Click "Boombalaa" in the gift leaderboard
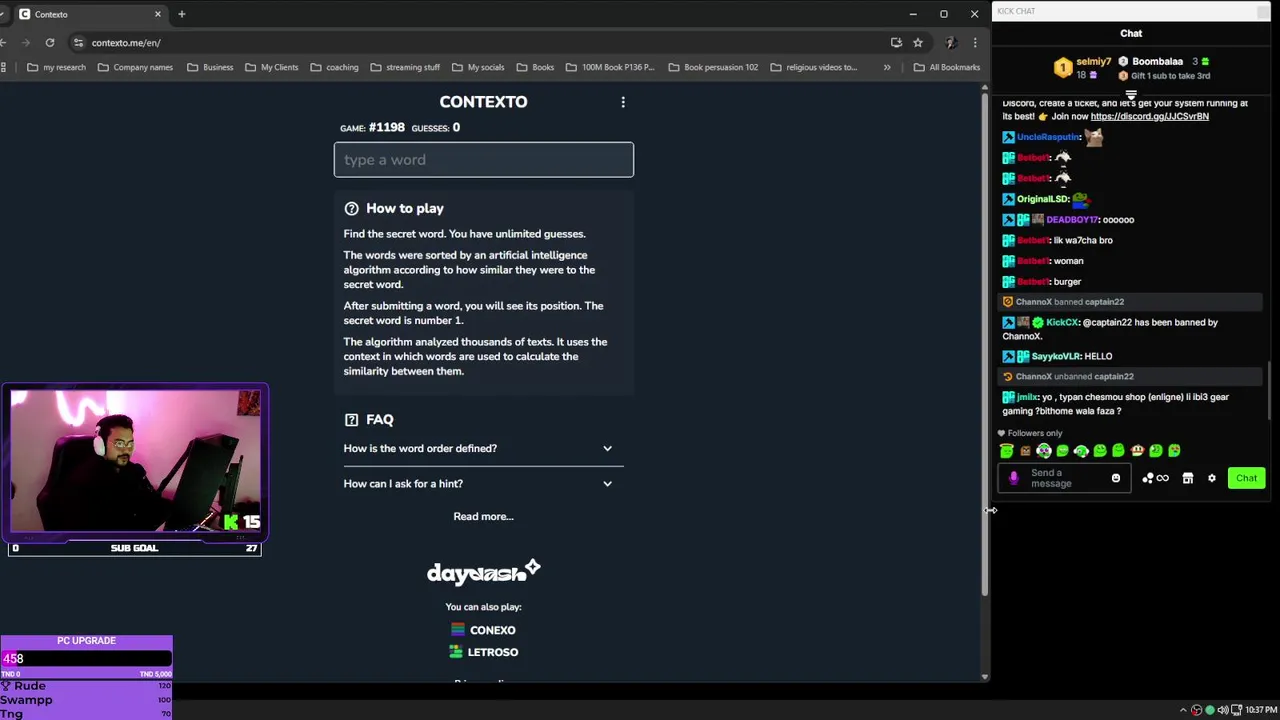The width and height of the screenshot is (1280, 720). click(1157, 61)
